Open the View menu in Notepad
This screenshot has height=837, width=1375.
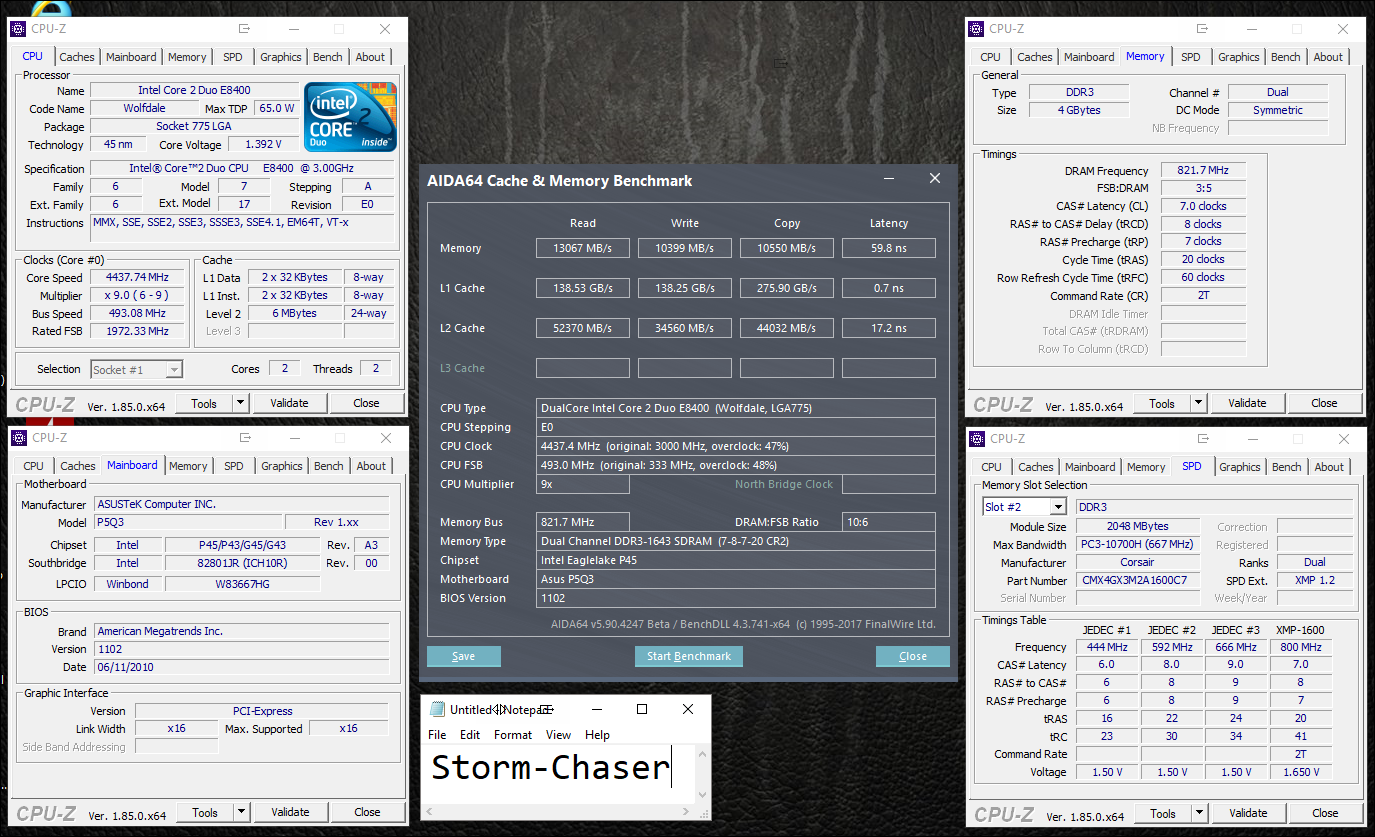pos(558,734)
